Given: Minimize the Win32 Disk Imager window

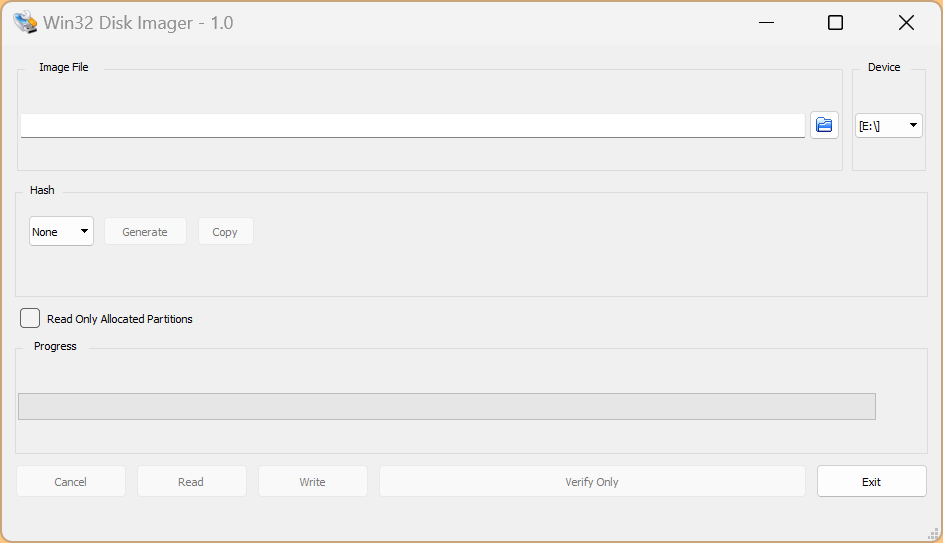Looking at the screenshot, I should pos(766,23).
